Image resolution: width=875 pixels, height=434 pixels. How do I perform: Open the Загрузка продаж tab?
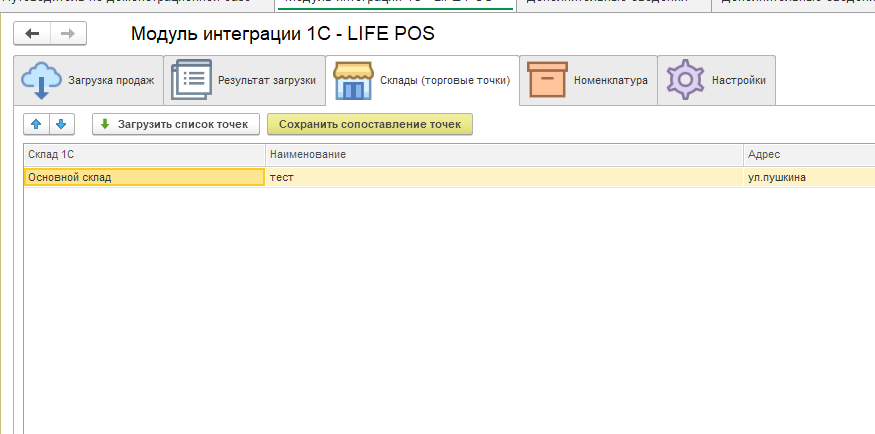[88, 80]
